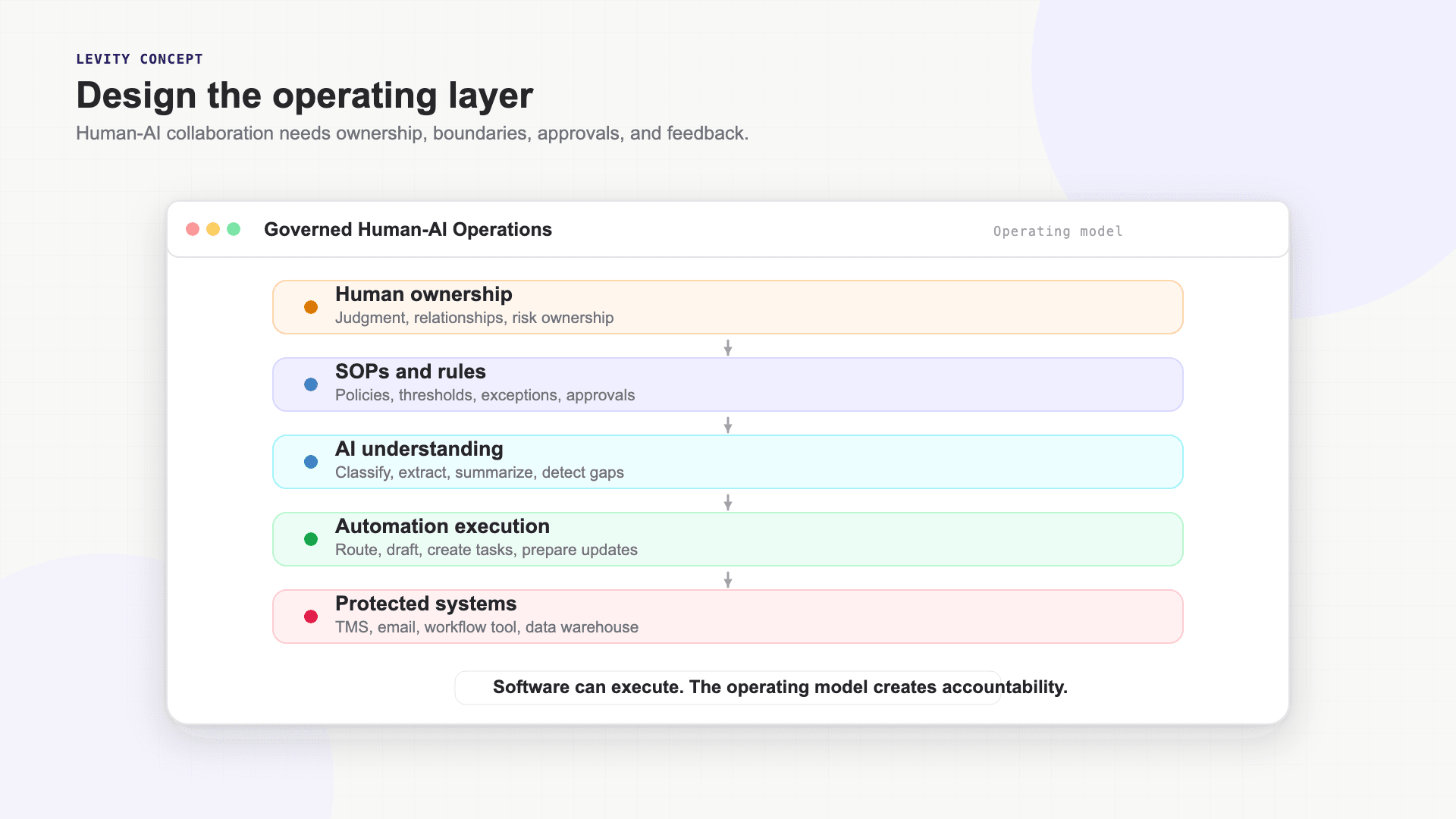Click the green dot beside Automation execution
Image resolution: width=1456 pixels, height=819 pixels.
311,539
